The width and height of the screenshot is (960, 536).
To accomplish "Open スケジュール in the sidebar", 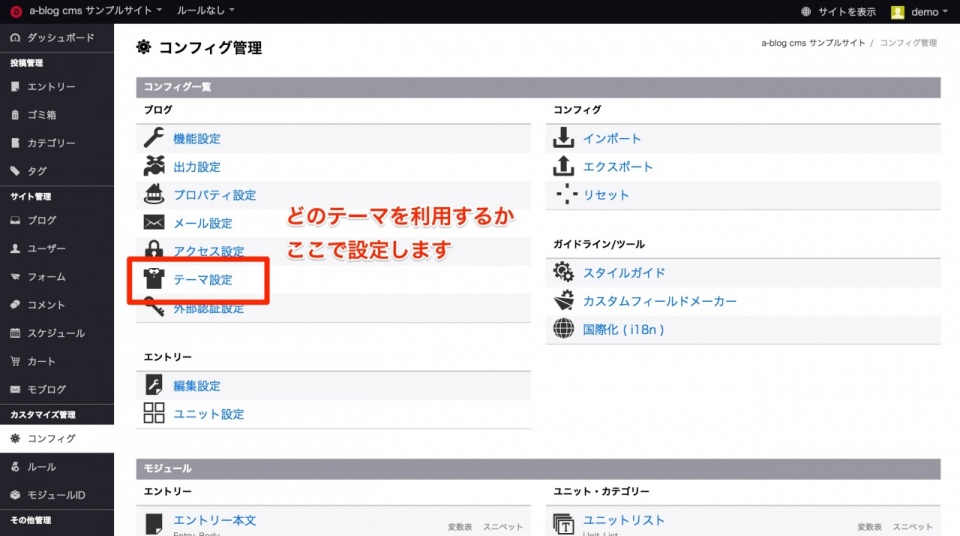I will 57,333.
